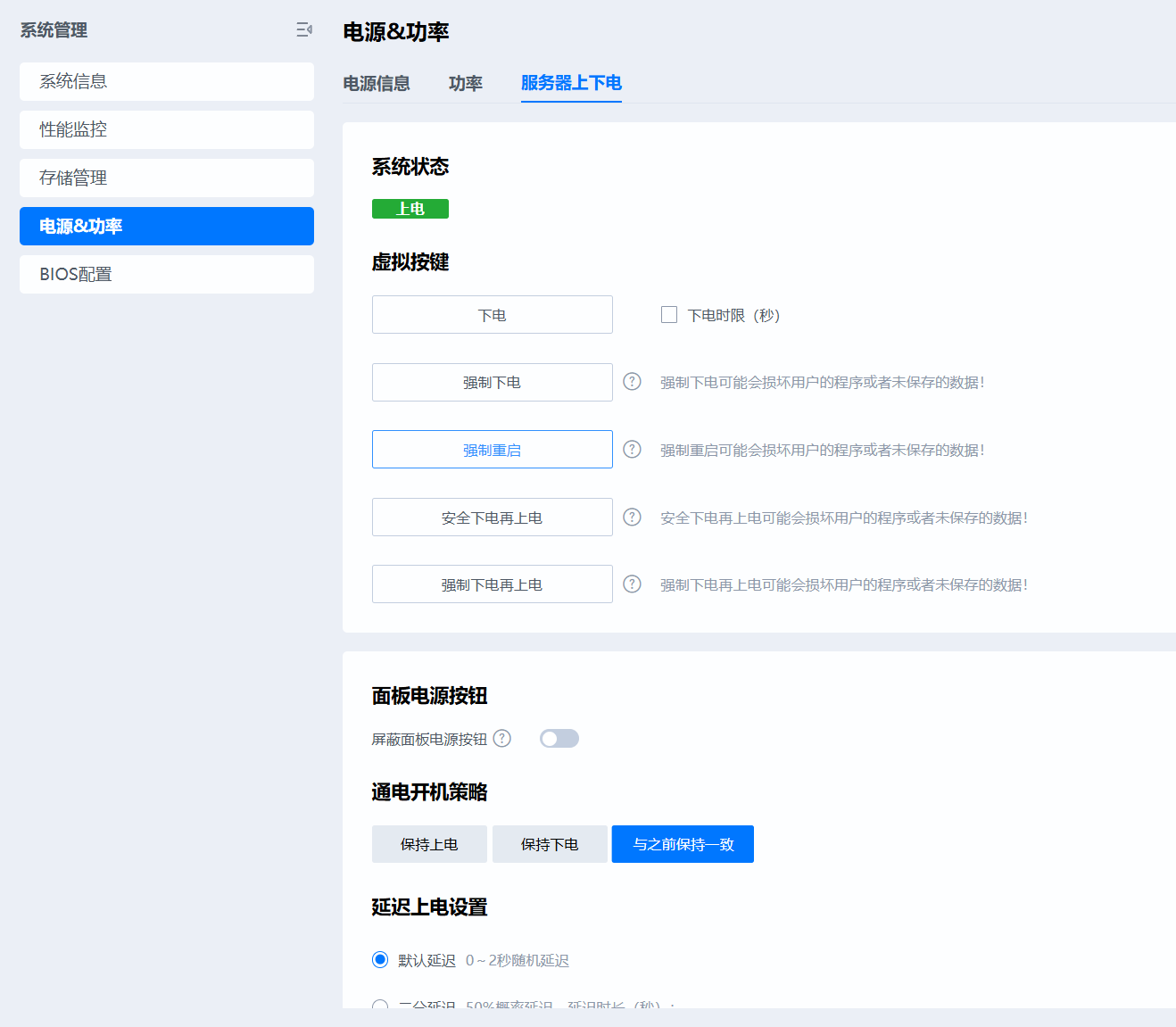Open 性能监控 in the sidebar

[167, 129]
